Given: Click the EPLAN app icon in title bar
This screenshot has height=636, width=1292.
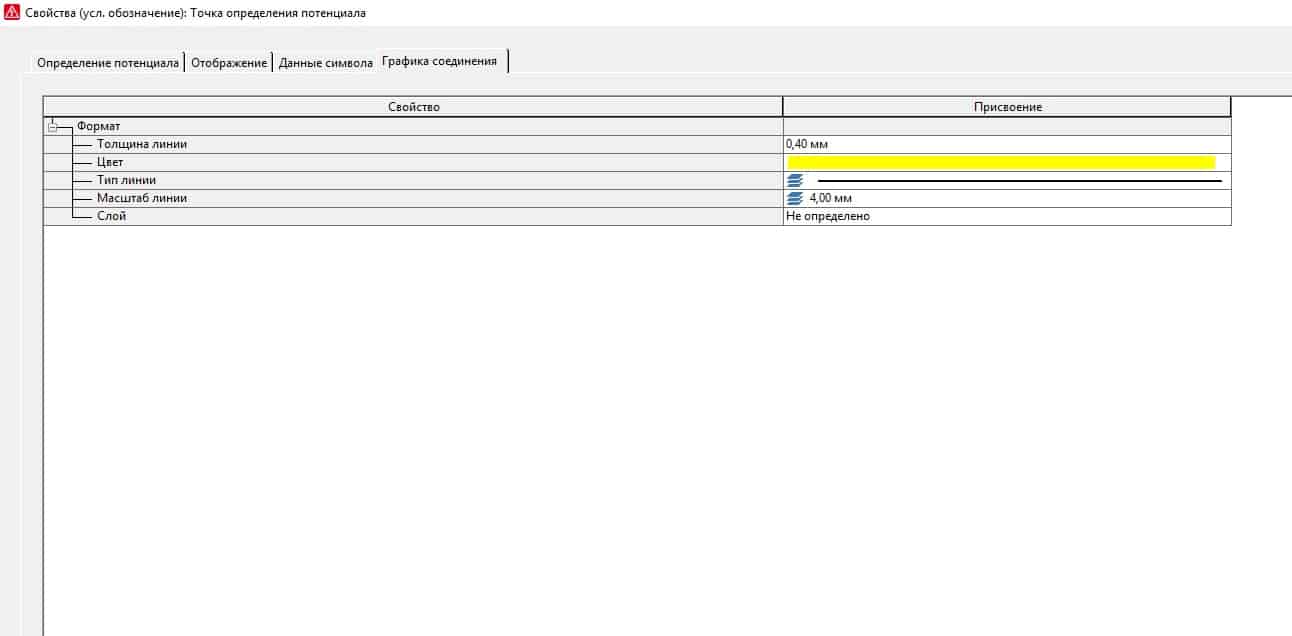Looking at the screenshot, I should (x=13, y=13).
